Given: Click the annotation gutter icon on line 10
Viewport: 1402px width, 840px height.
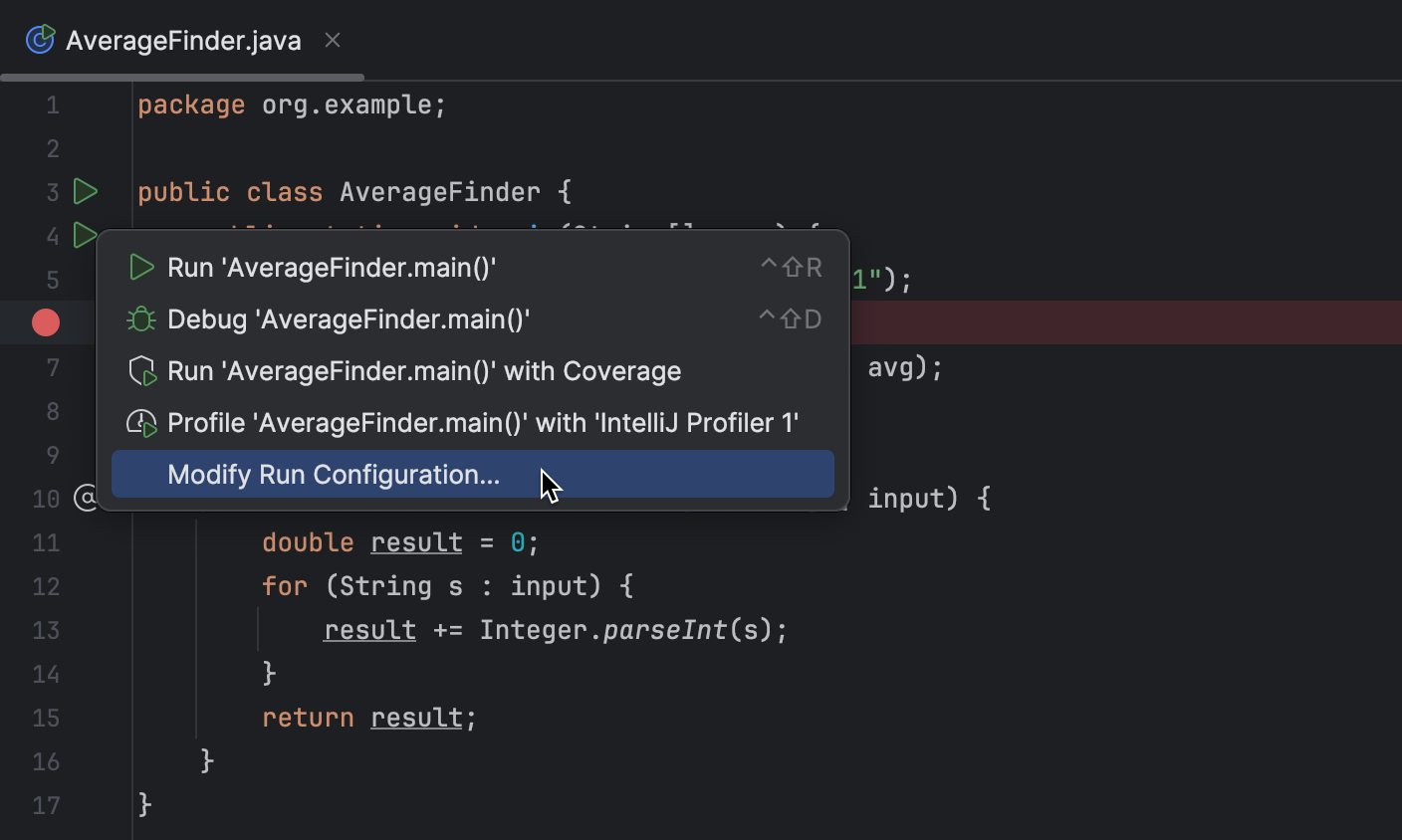Looking at the screenshot, I should (x=86, y=498).
